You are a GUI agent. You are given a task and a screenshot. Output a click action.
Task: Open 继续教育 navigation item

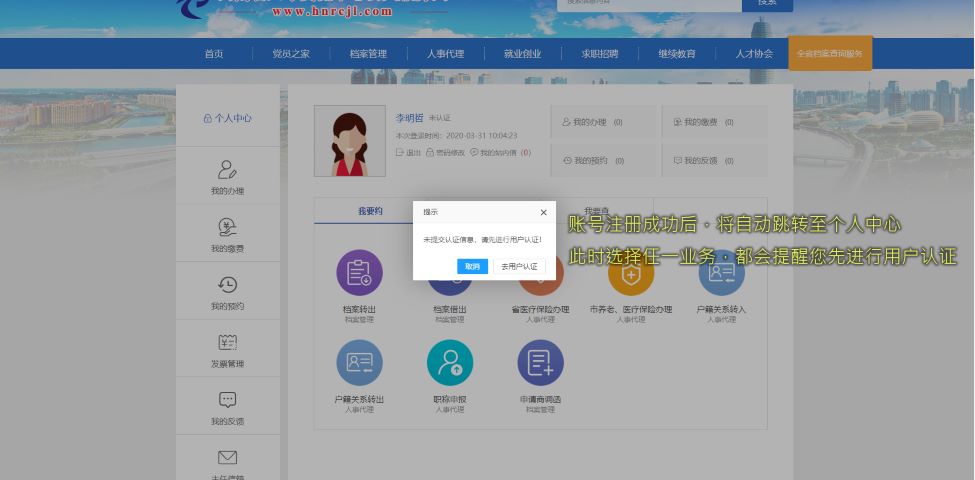[677, 54]
